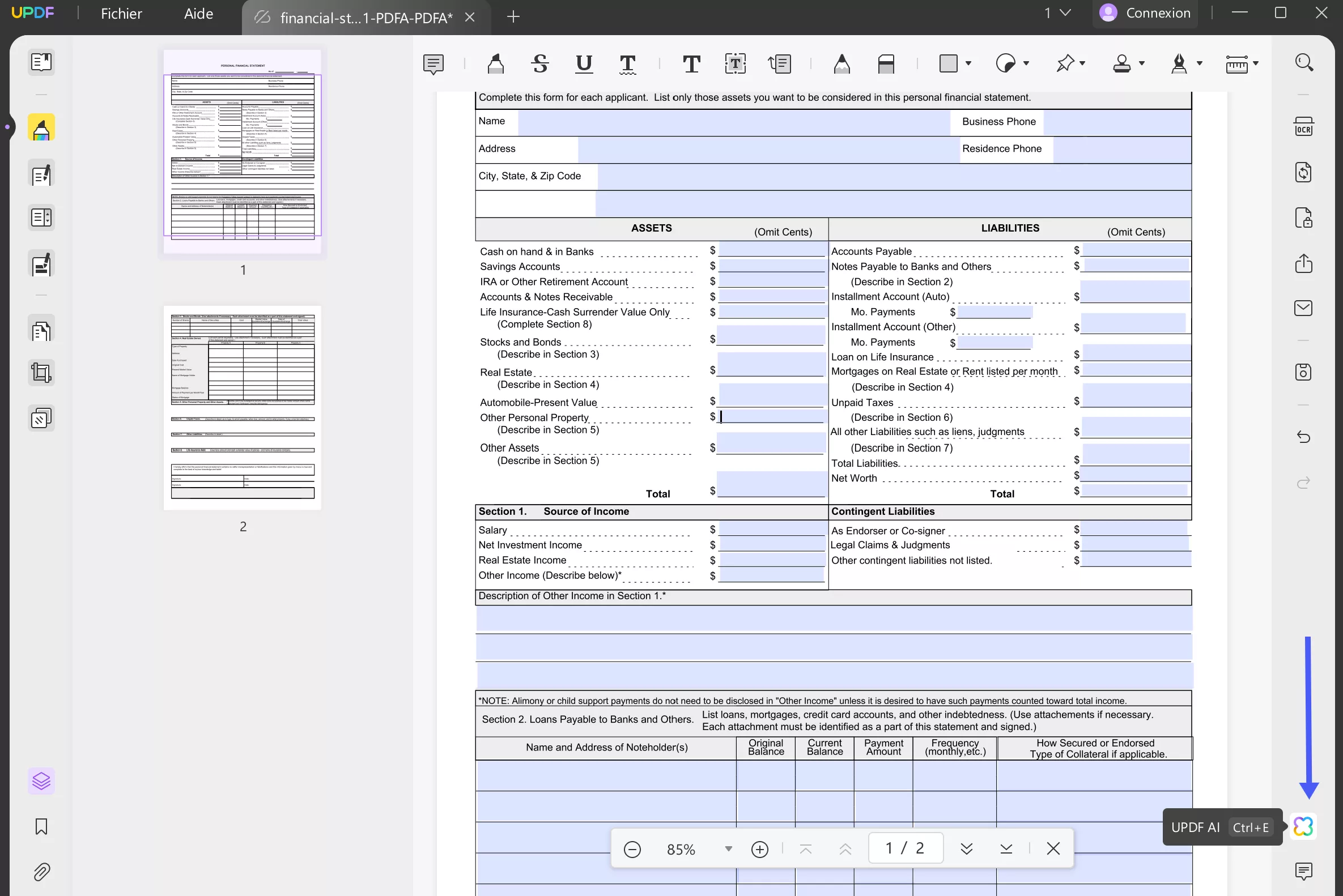Expand the stamp tool dropdown arrow

pyautogui.click(x=1141, y=63)
